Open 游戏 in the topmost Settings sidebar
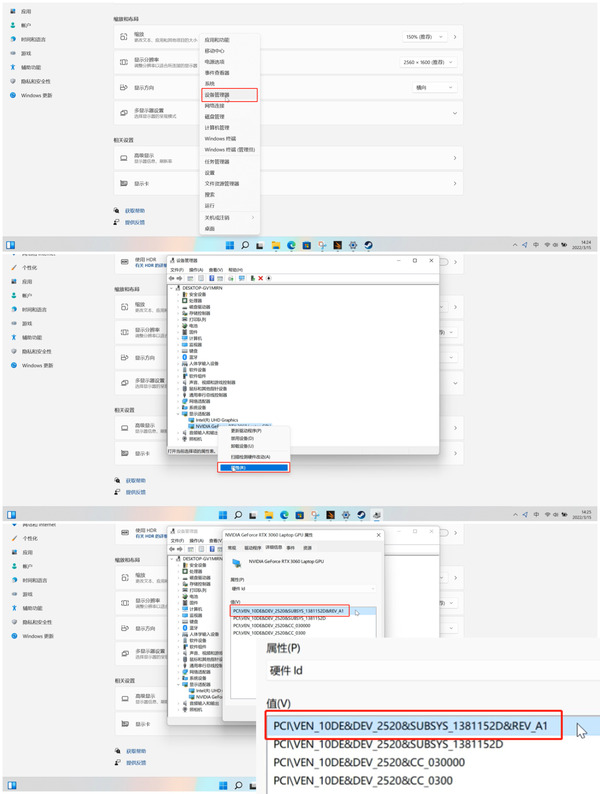 click(x=26, y=53)
